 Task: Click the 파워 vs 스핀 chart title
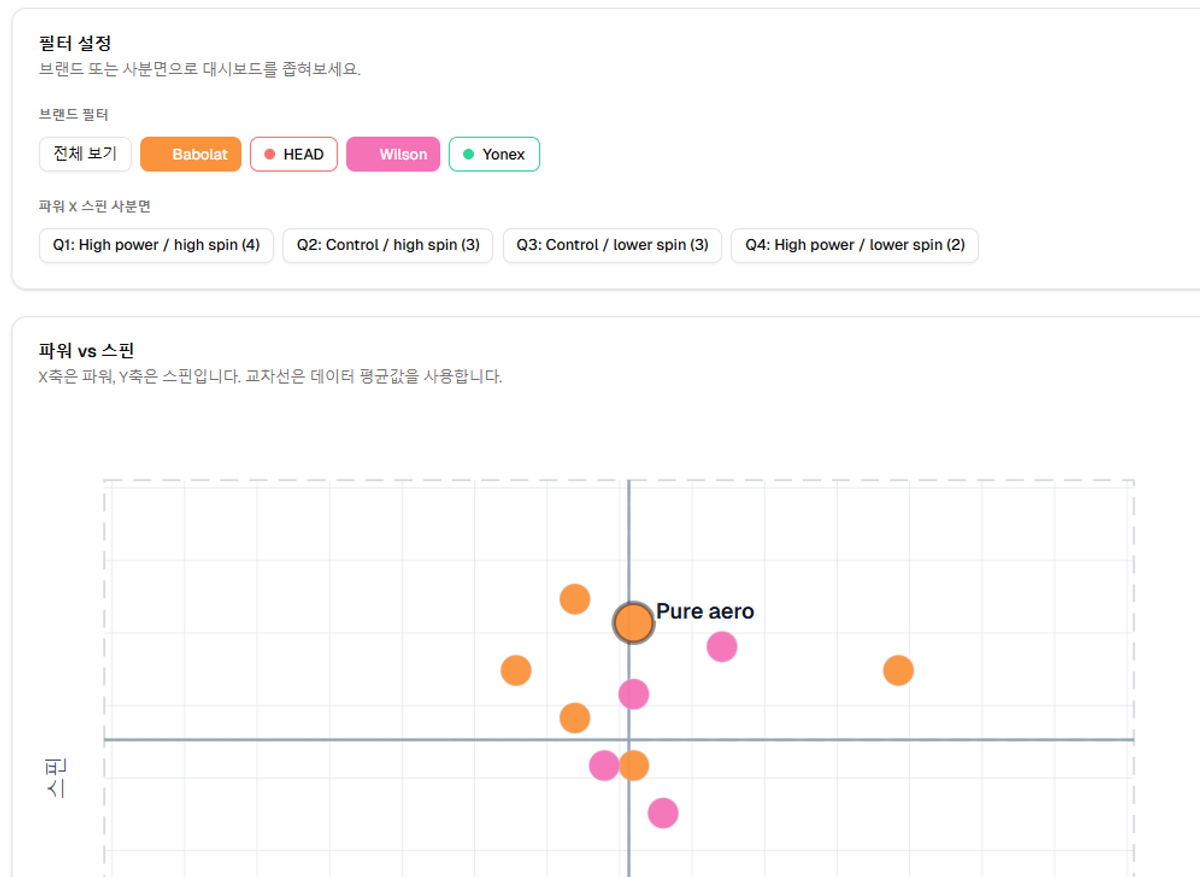87,351
